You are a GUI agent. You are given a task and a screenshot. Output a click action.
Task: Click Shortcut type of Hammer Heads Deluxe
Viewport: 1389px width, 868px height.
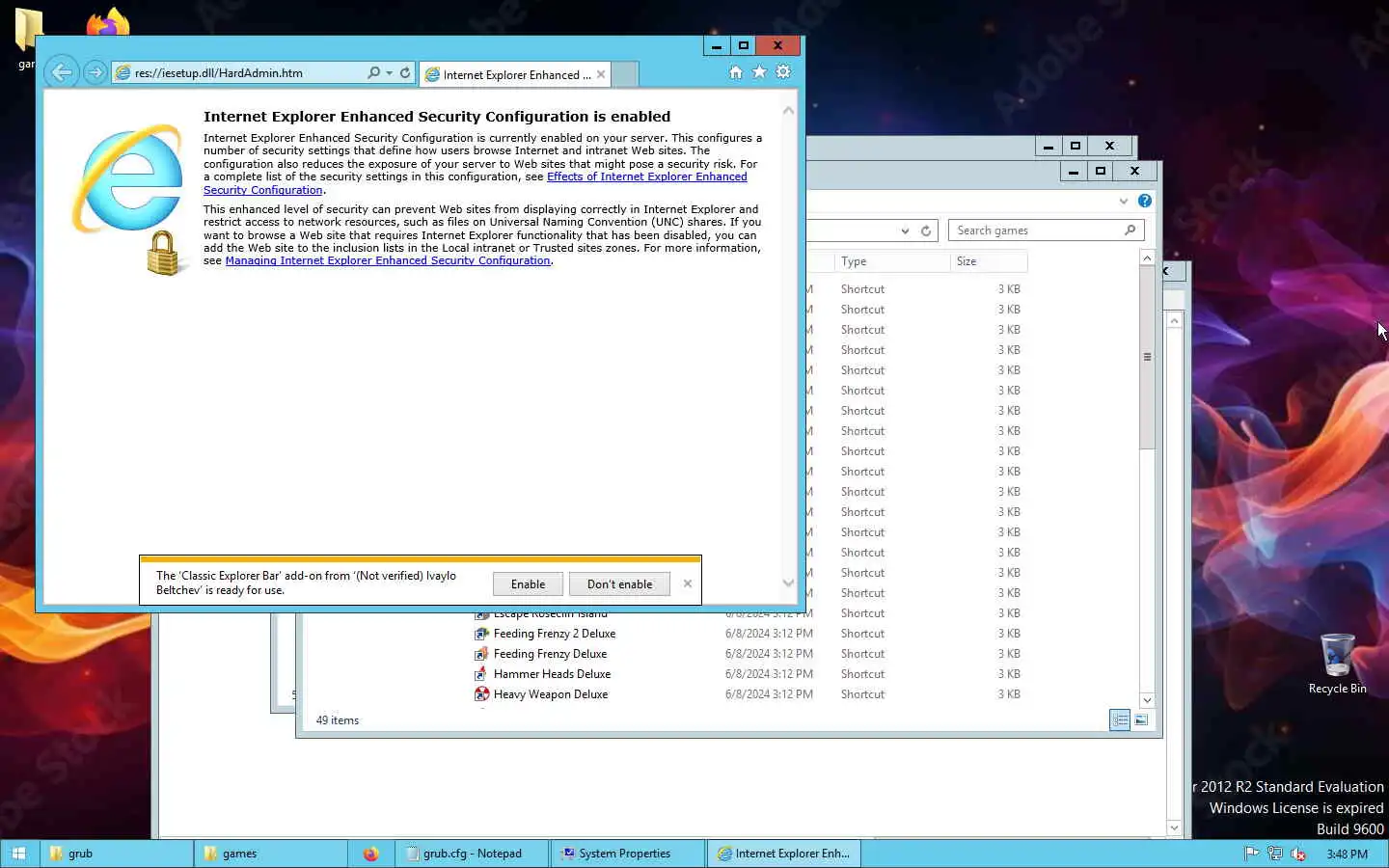[x=862, y=674]
